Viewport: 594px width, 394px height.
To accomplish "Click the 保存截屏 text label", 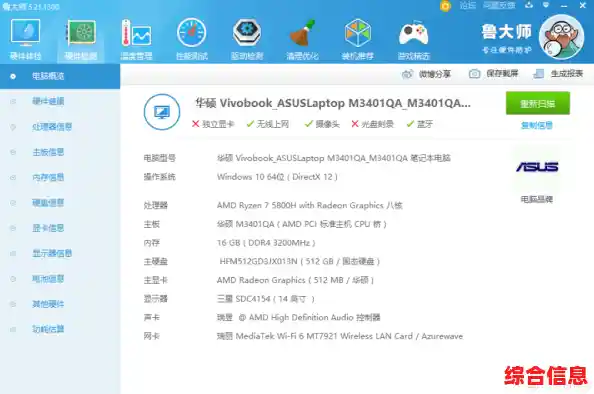I will coord(502,73).
